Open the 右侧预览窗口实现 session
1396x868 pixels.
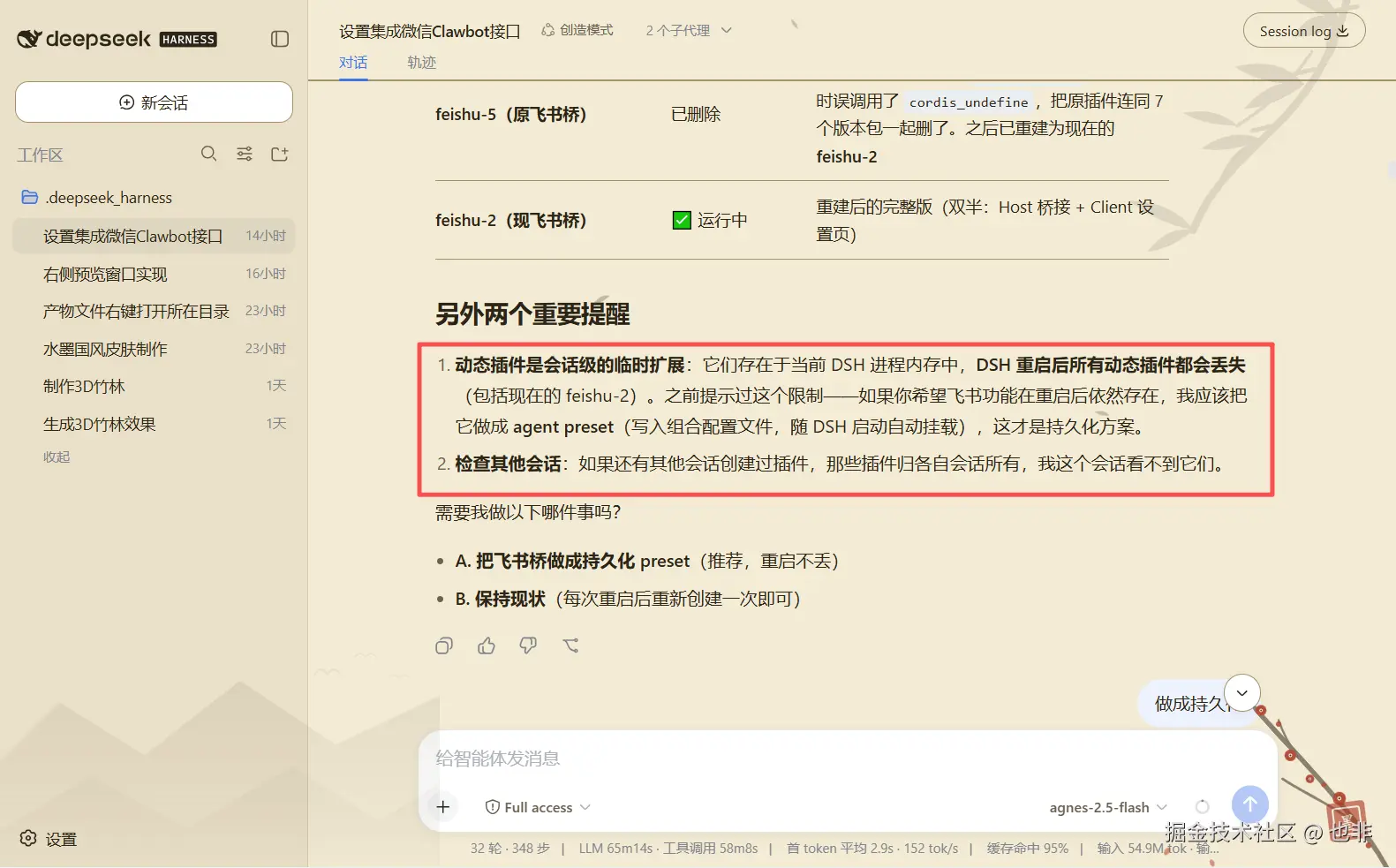tap(154, 274)
